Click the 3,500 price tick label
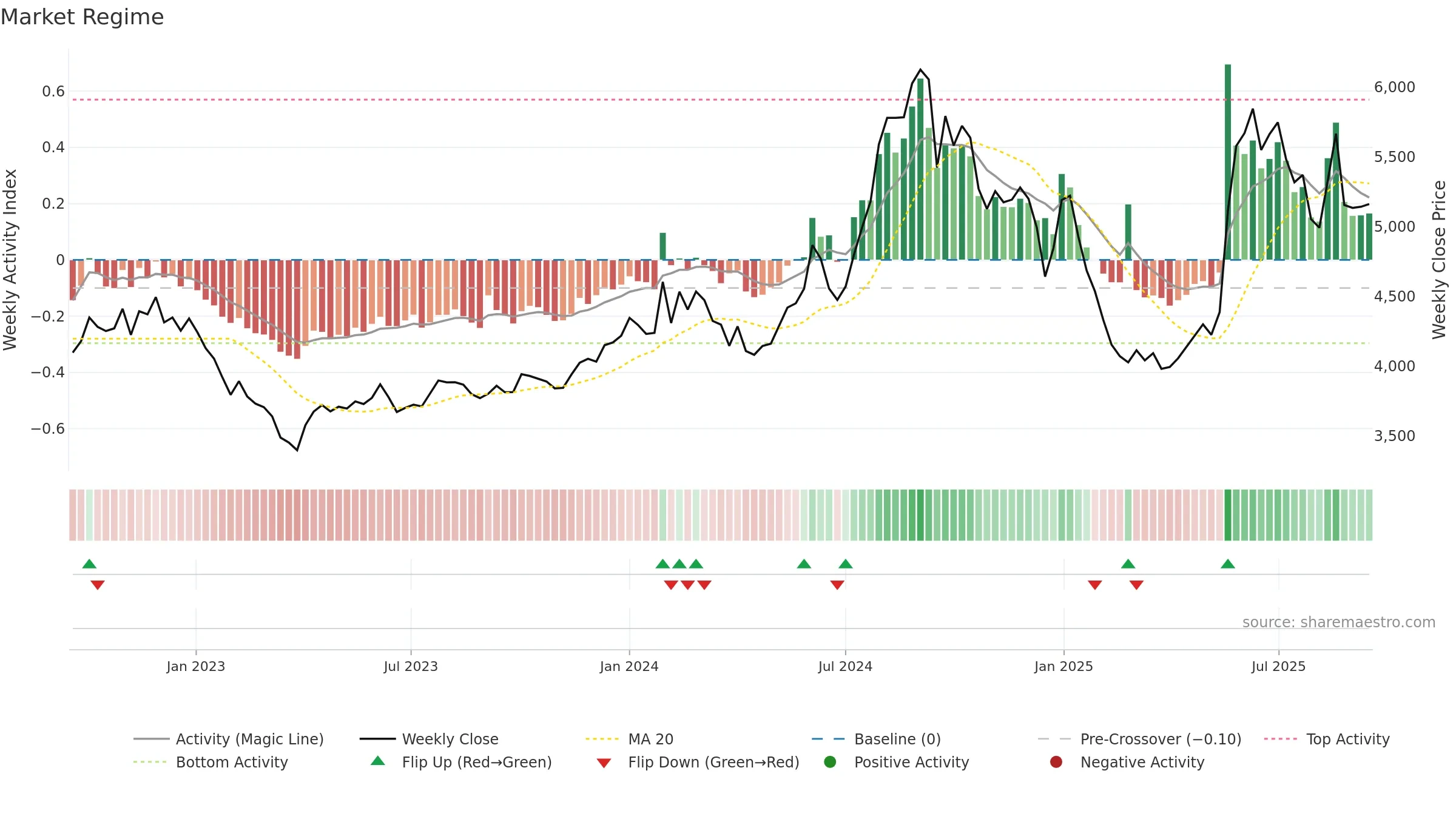The image size is (1456, 819). coord(1394,436)
